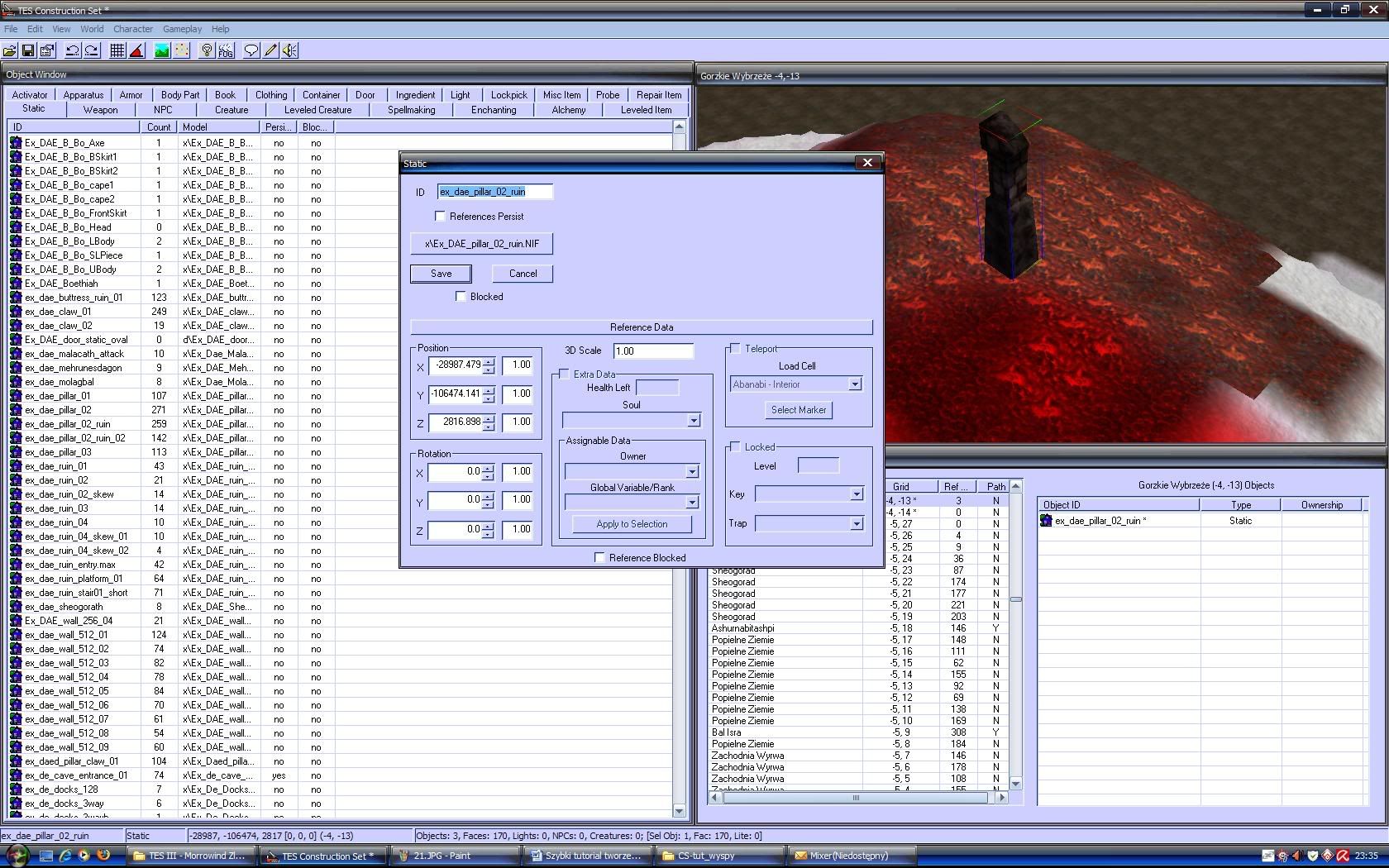This screenshot has height=868, width=1389.
Task: Enable the References Persist checkbox
Action: click(x=441, y=216)
